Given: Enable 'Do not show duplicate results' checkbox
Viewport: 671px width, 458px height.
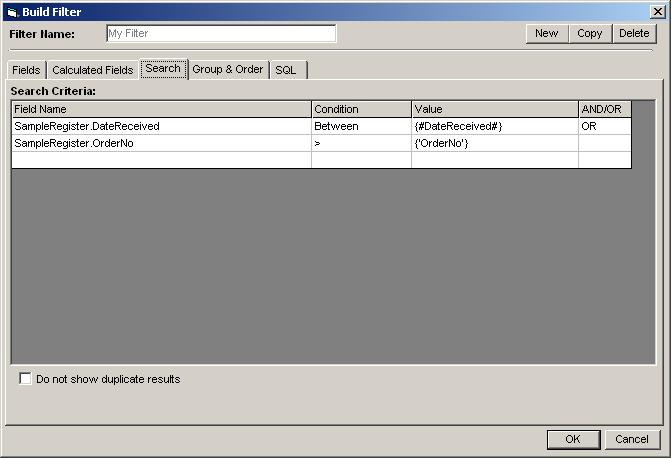Looking at the screenshot, I should [x=25, y=379].
